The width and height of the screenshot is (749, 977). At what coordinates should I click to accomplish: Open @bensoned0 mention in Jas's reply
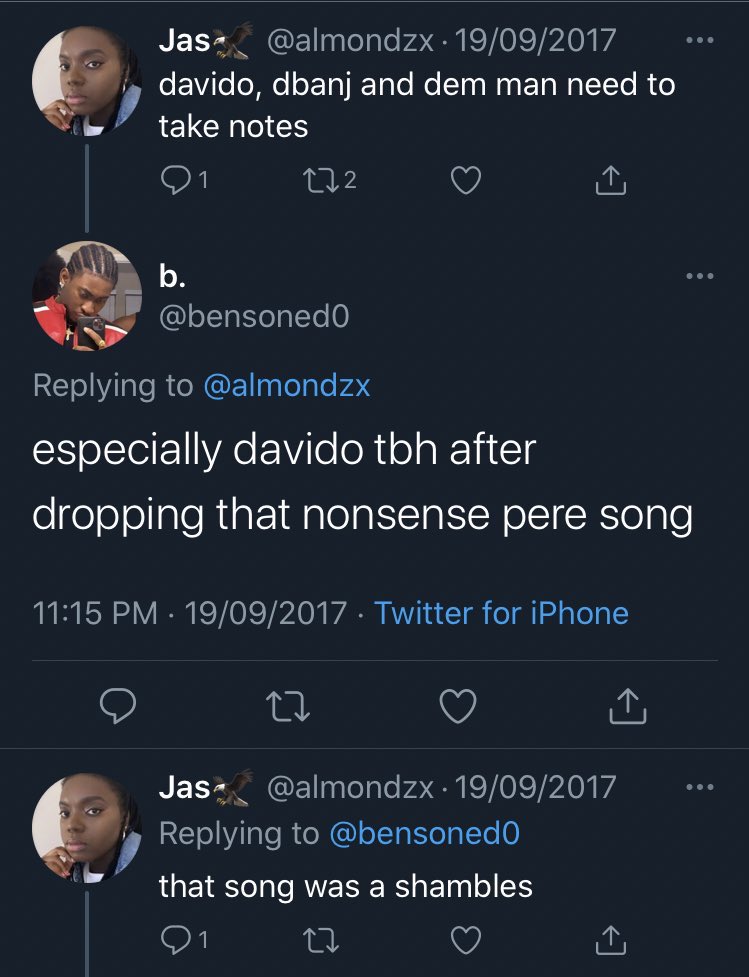tap(424, 833)
